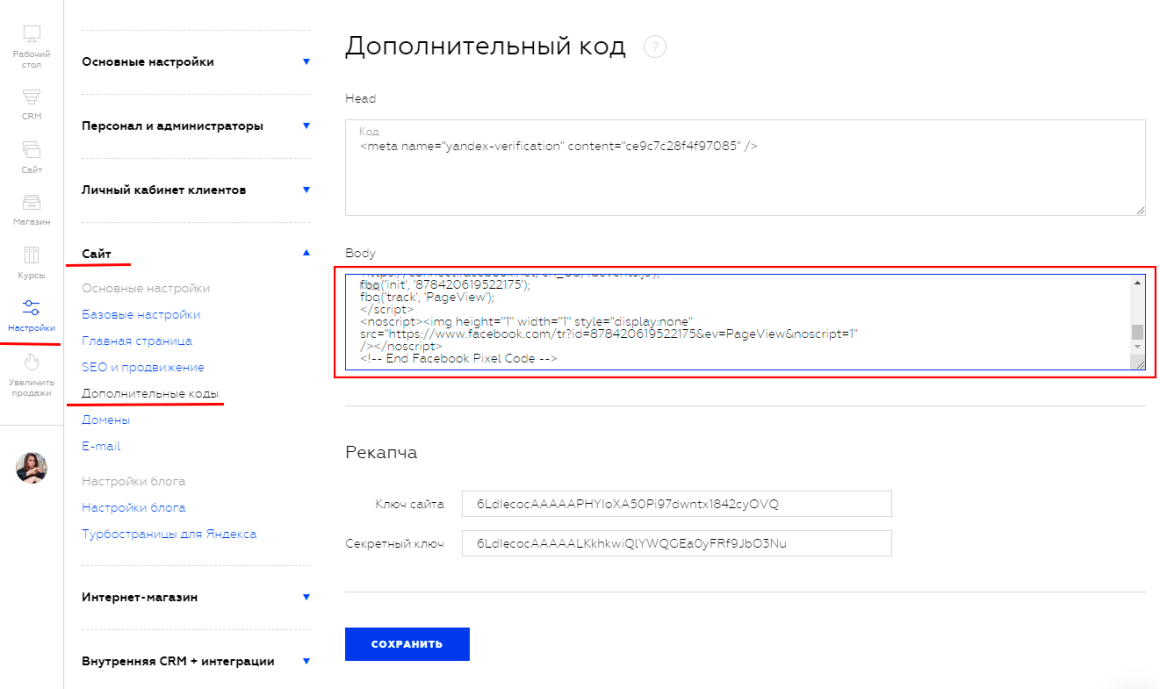This screenshot has width=1160, height=689.
Task: Expand Внутренняя CRM + интеграции arrow
Action: tap(306, 662)
